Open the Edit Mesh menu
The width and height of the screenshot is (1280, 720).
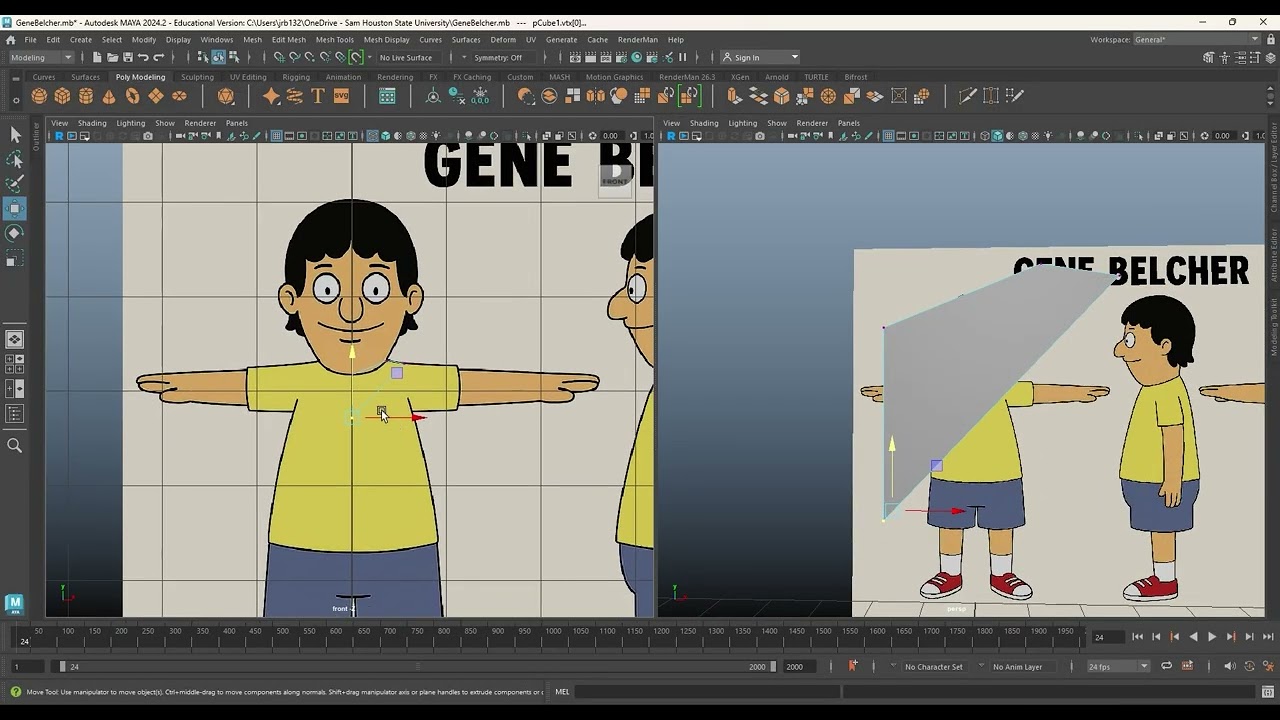[289, 40]
